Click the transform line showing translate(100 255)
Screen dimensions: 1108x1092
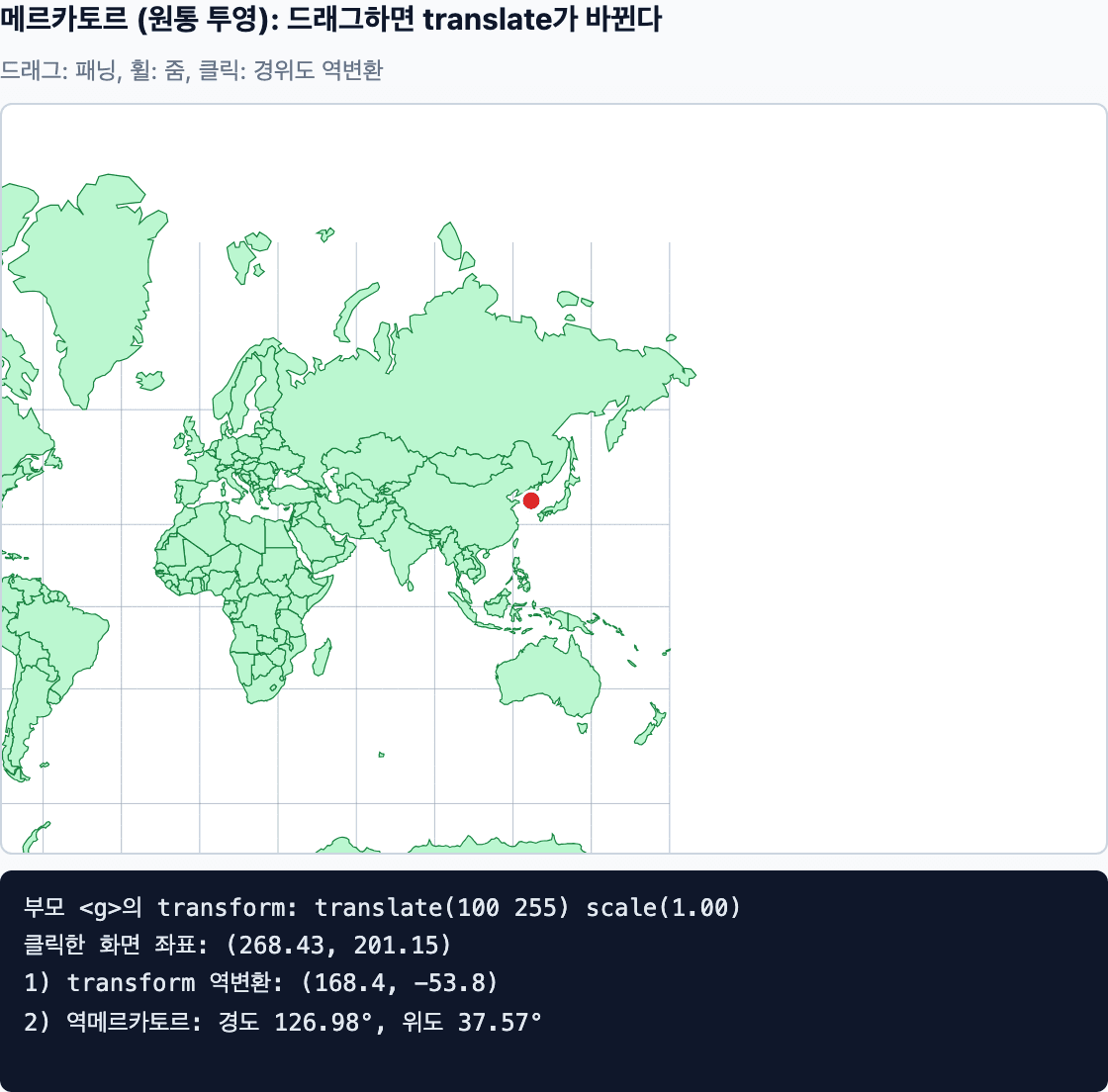click(382, 907)
